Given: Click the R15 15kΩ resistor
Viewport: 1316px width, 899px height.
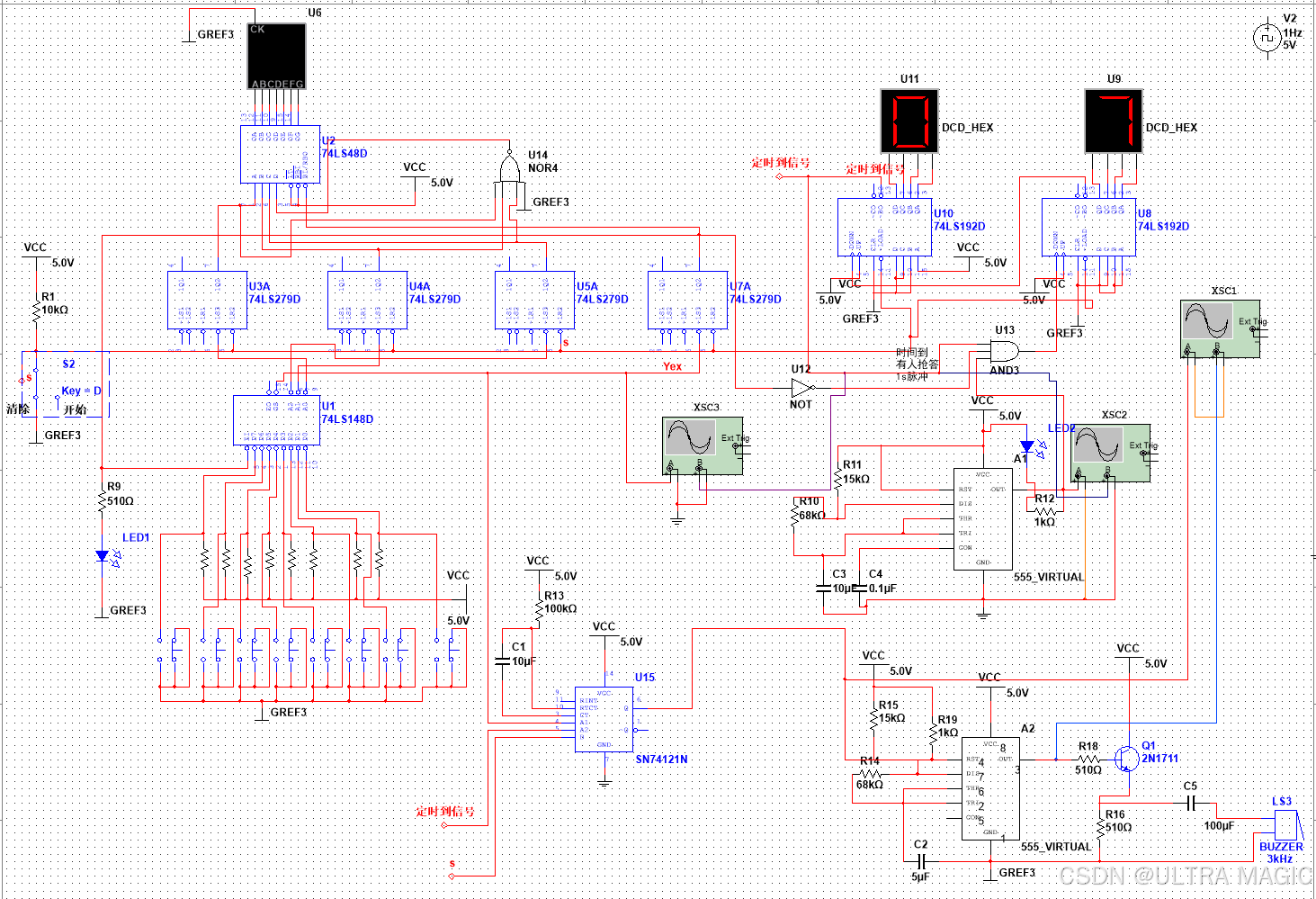Looking at the screenshot, I should [874, 719].
